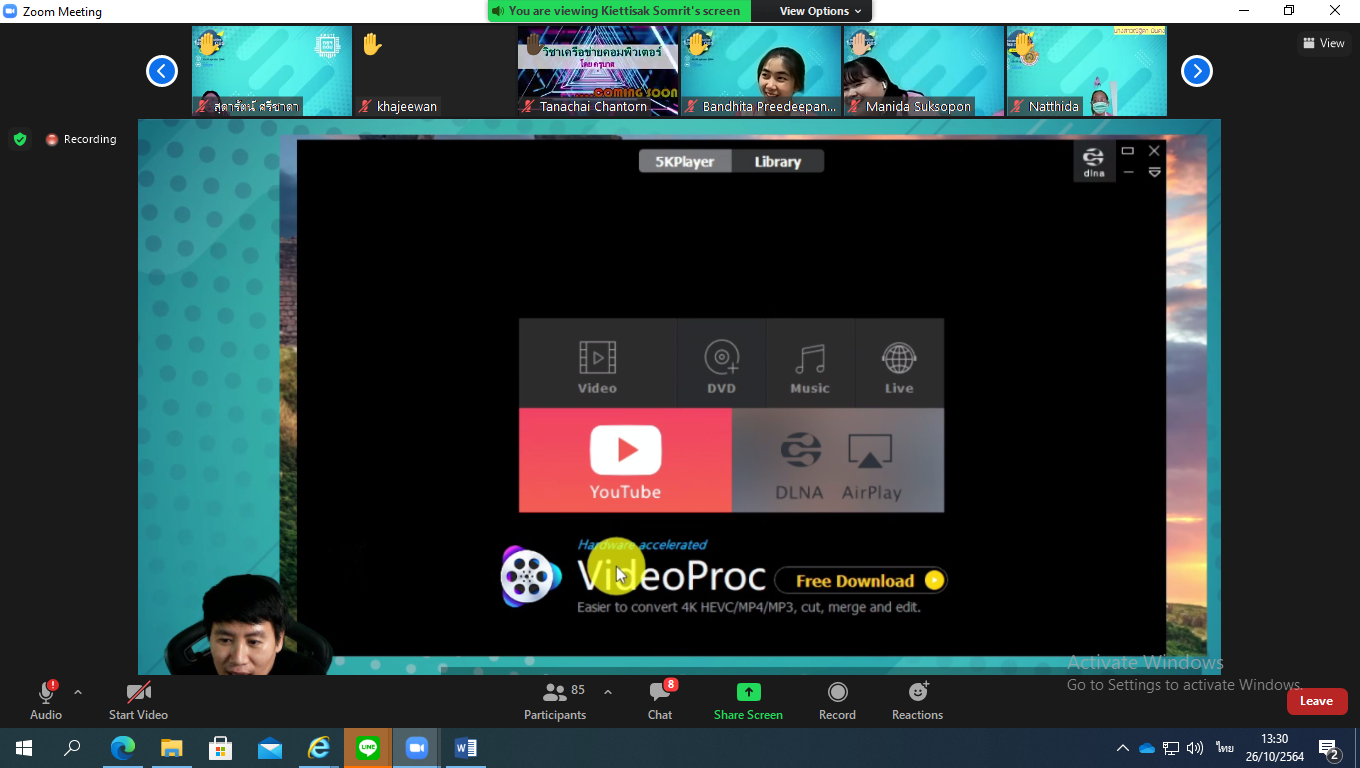
Task: Open the Video option in 5KPlayer
Action: tap(597, 364)
